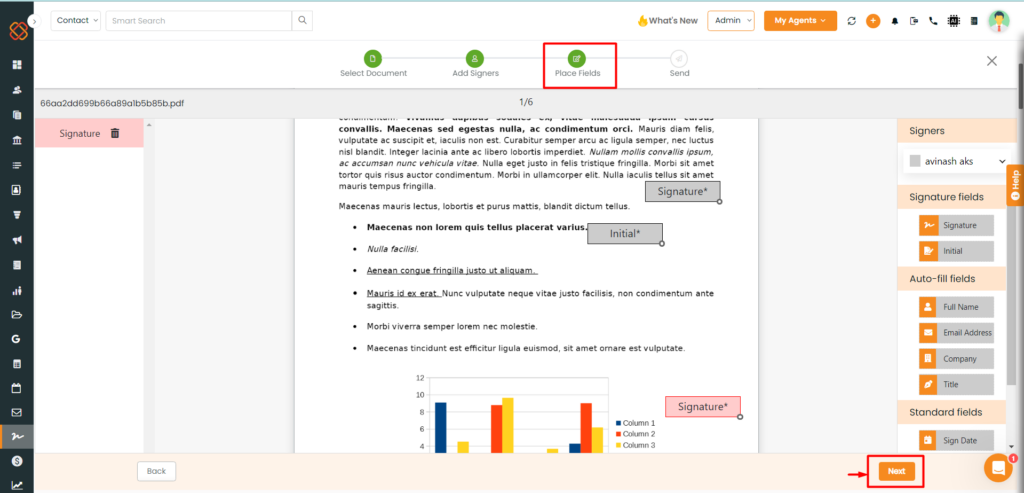
Task: Open the user profile avatar
Action: pos(999,21)
